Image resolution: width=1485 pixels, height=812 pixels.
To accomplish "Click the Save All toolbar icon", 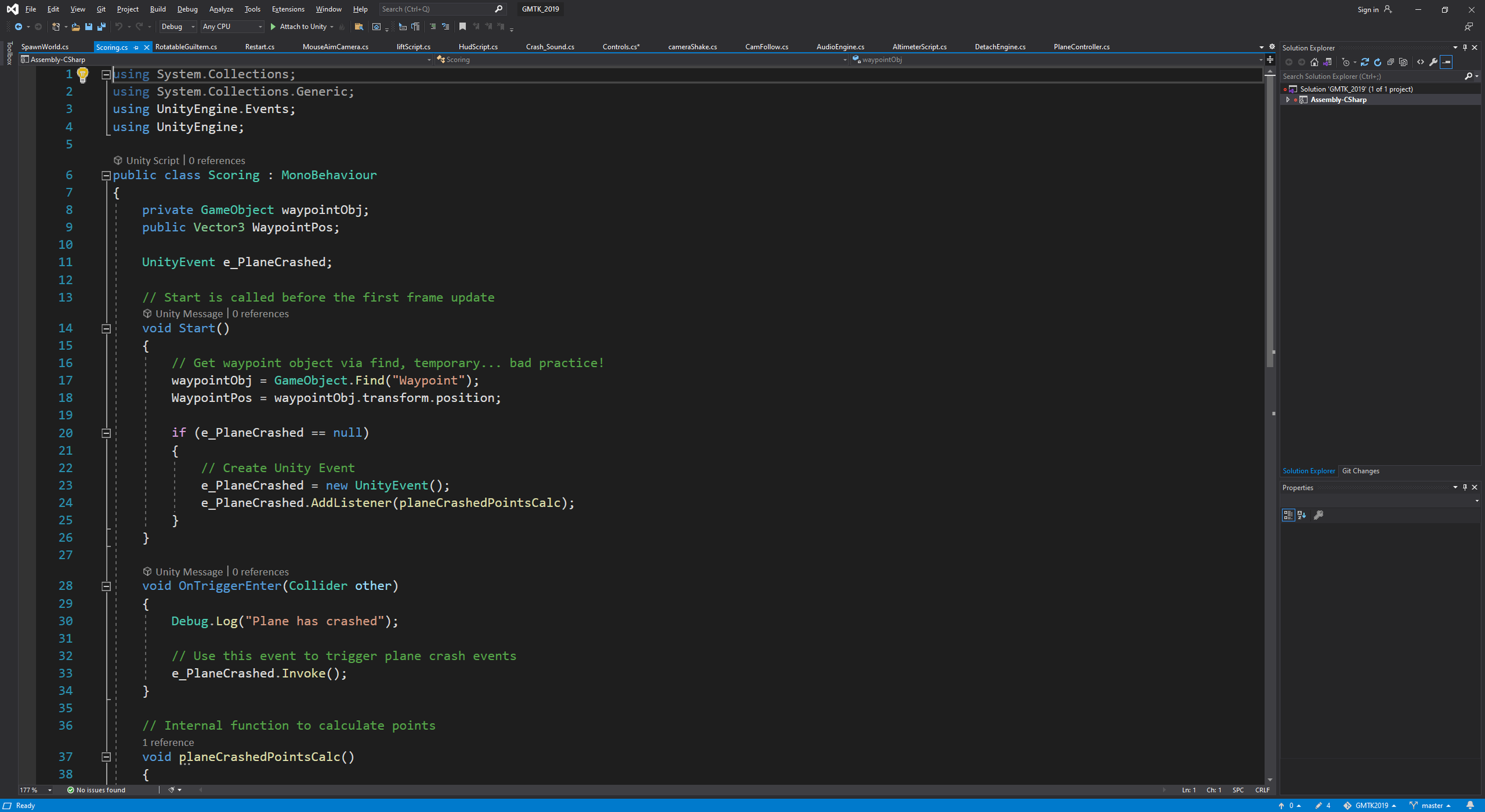I will pyautogui.click(x=102, y=27).
